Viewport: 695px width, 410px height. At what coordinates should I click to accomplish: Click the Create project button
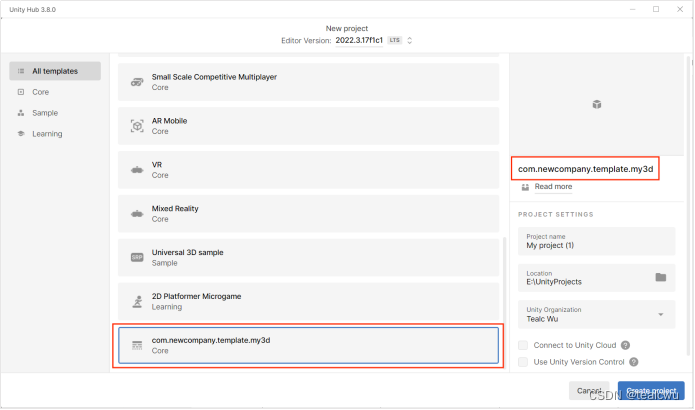click(x=651, y=390)
